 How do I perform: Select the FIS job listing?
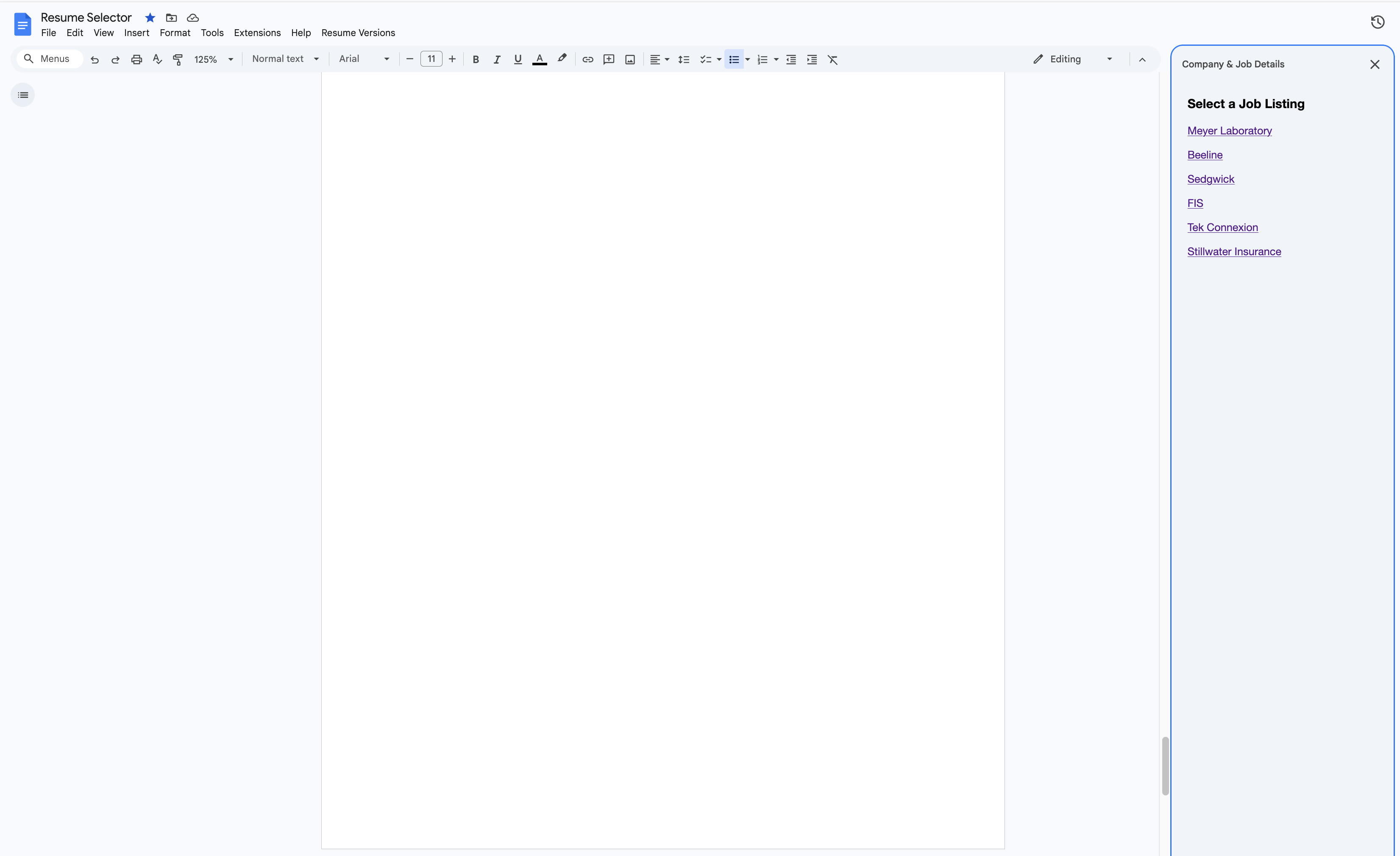click(x=1195, y=204)
